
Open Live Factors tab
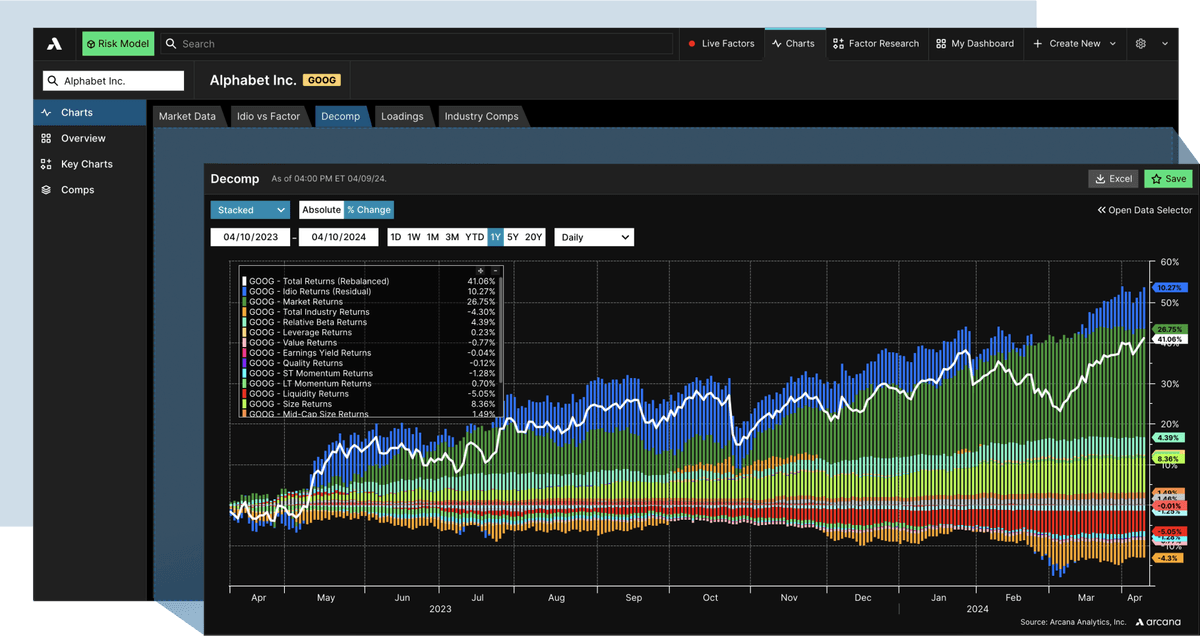pyautogui.click(x=721, y=44)
